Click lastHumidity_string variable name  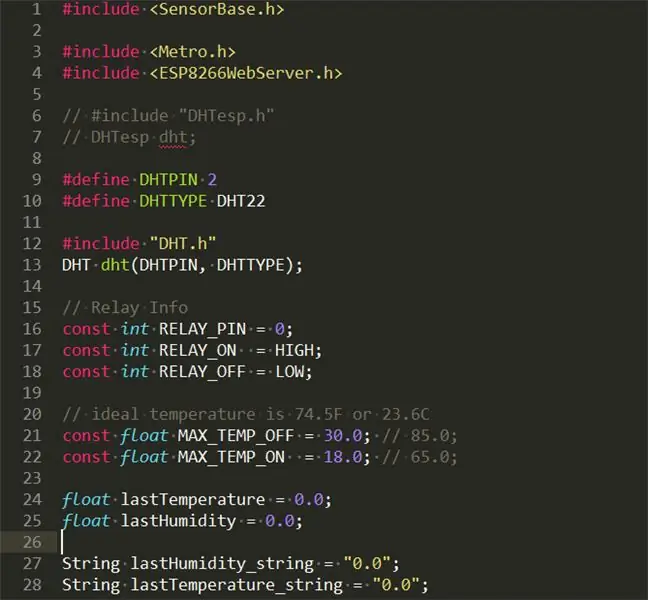pos(222,564)
